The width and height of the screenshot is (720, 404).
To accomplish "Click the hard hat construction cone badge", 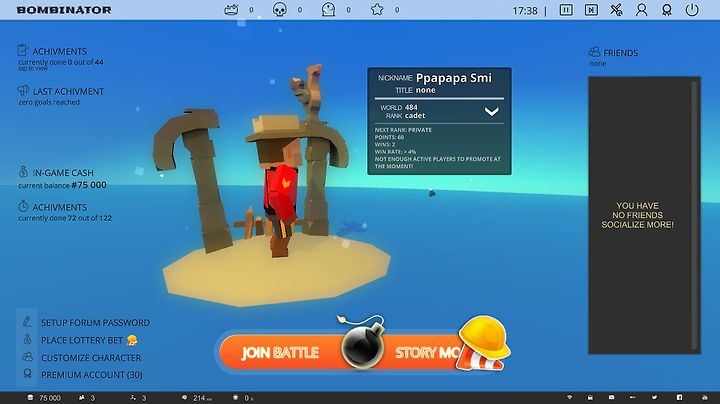I will coord(483,343).
